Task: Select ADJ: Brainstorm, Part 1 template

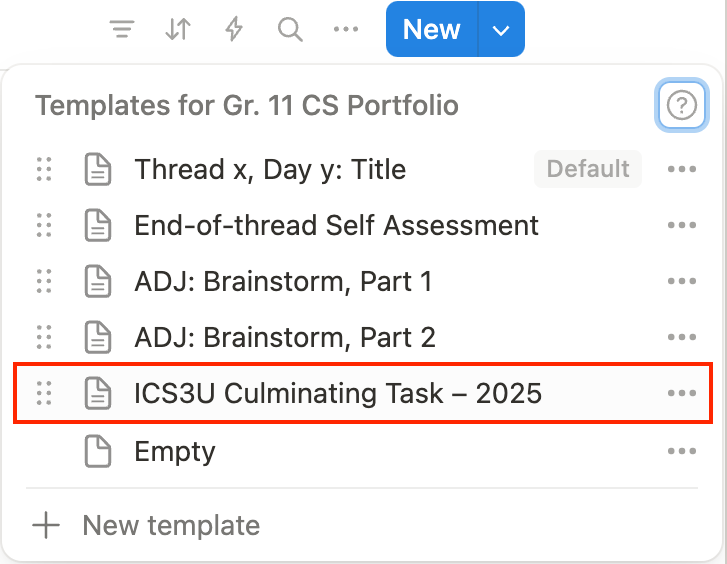Action: coord(283,282)
